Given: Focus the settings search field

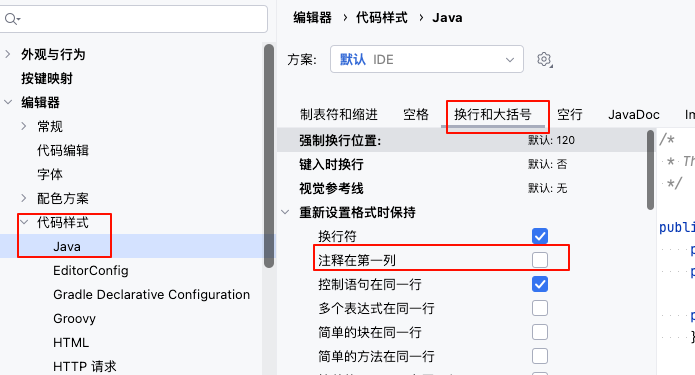Looking at the screenshot, I should click(x=133, y=19).
